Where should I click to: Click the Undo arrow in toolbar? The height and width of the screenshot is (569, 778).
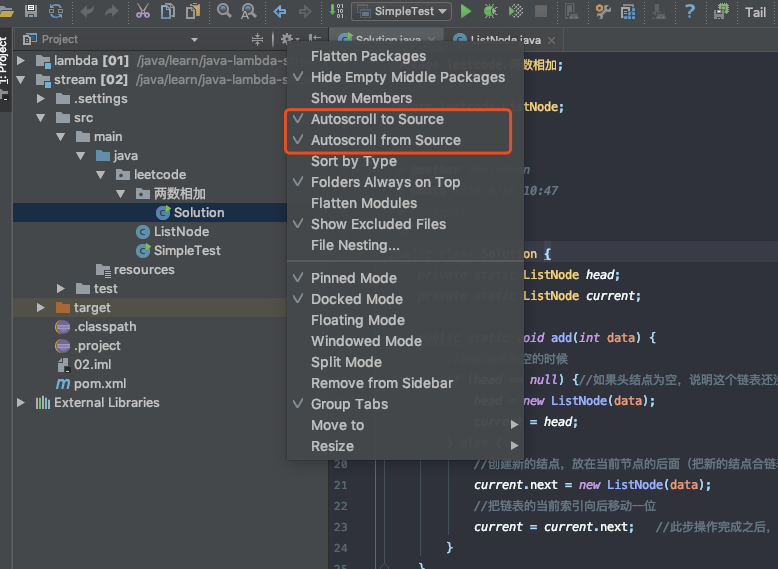click(x=87, y=11)
